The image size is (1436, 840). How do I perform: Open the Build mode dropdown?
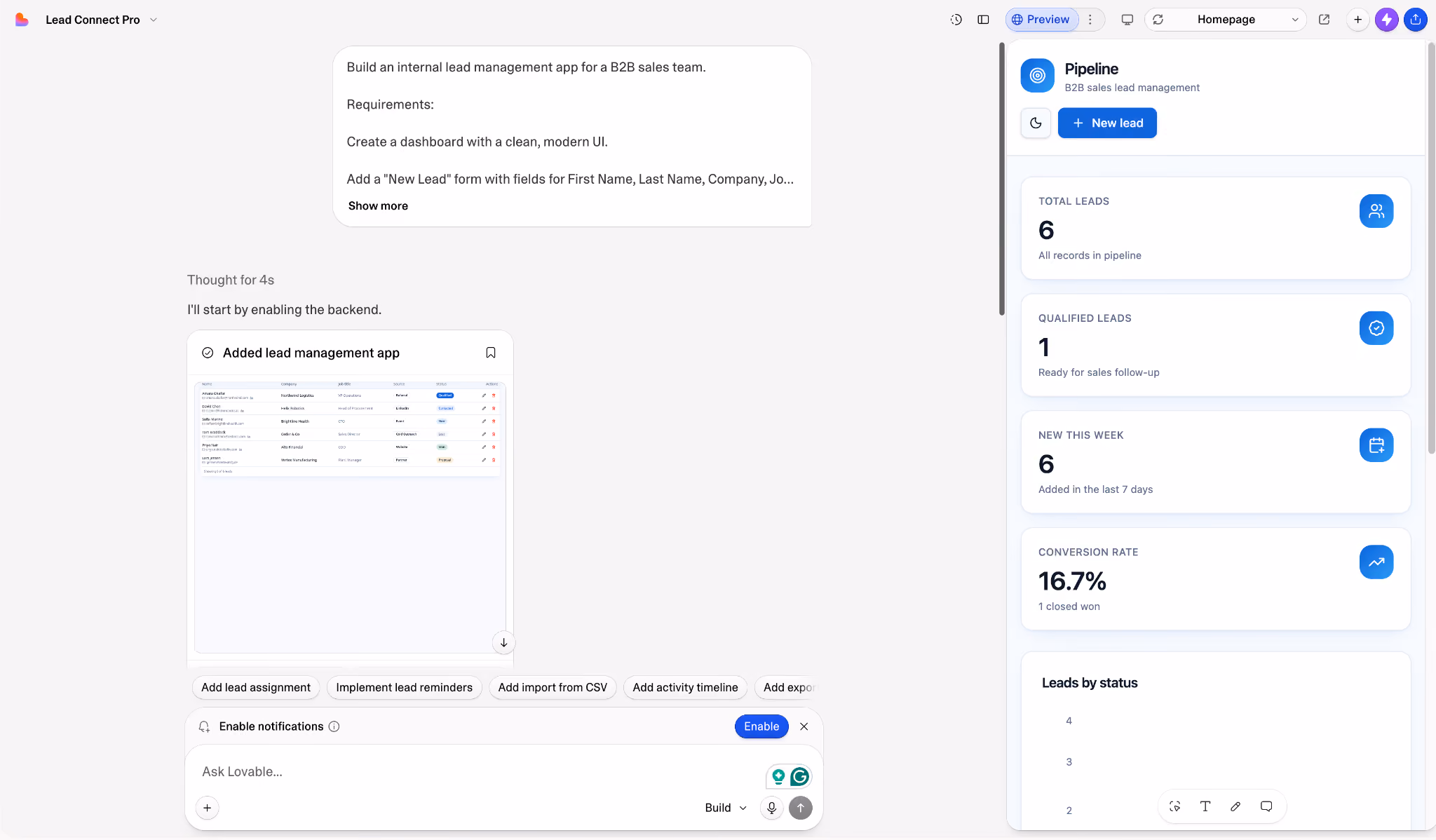pos(726,808)
